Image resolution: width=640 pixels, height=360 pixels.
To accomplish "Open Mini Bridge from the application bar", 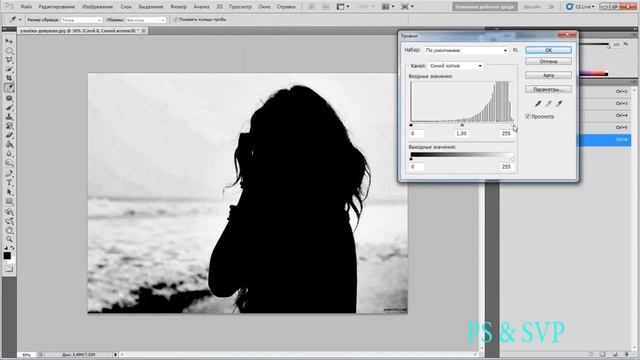I will coord(326,7).
